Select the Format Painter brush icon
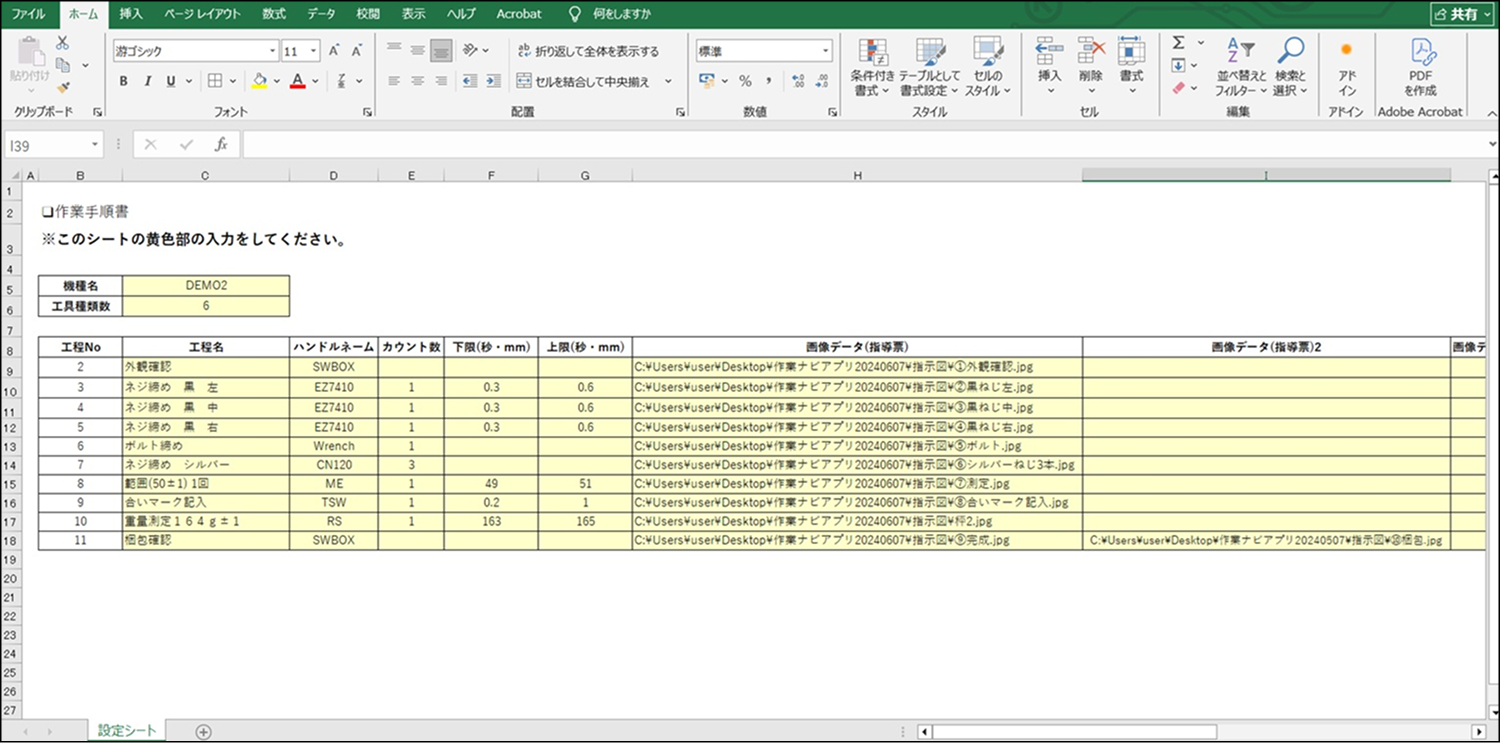1500x743 pixels. coord(62,88)
